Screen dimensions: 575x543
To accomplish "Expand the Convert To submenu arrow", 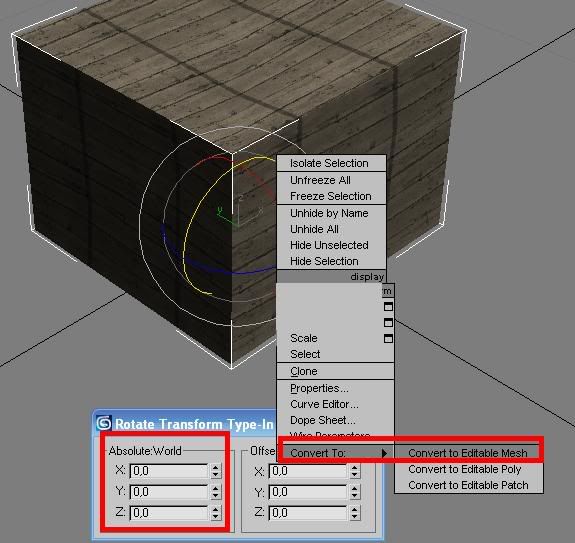I will [384, 453].
